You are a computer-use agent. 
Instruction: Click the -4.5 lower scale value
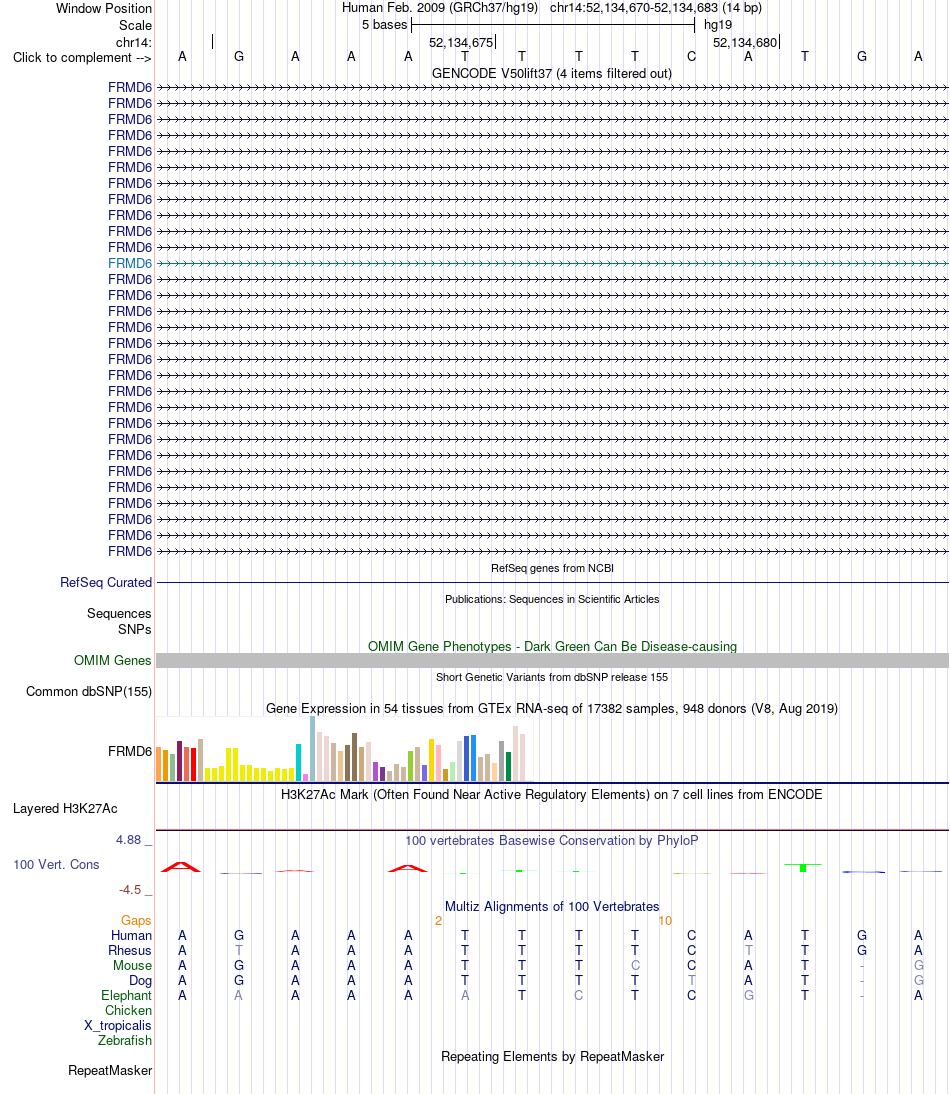coord(130,890)
